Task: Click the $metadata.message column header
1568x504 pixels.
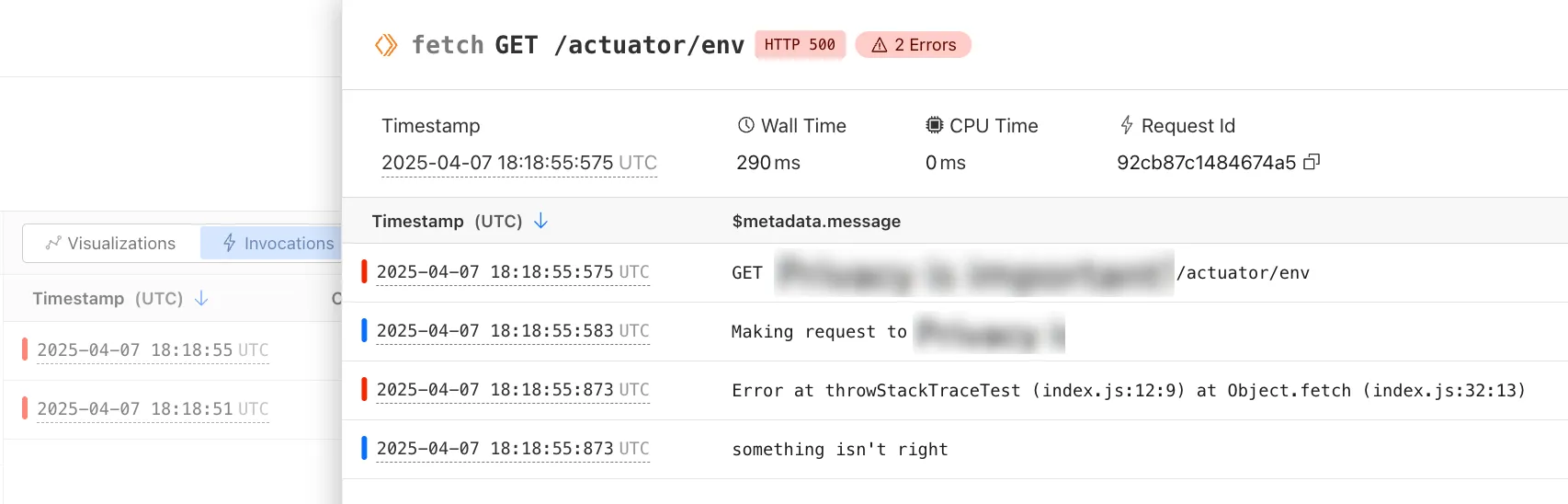Action: [816, 222]
